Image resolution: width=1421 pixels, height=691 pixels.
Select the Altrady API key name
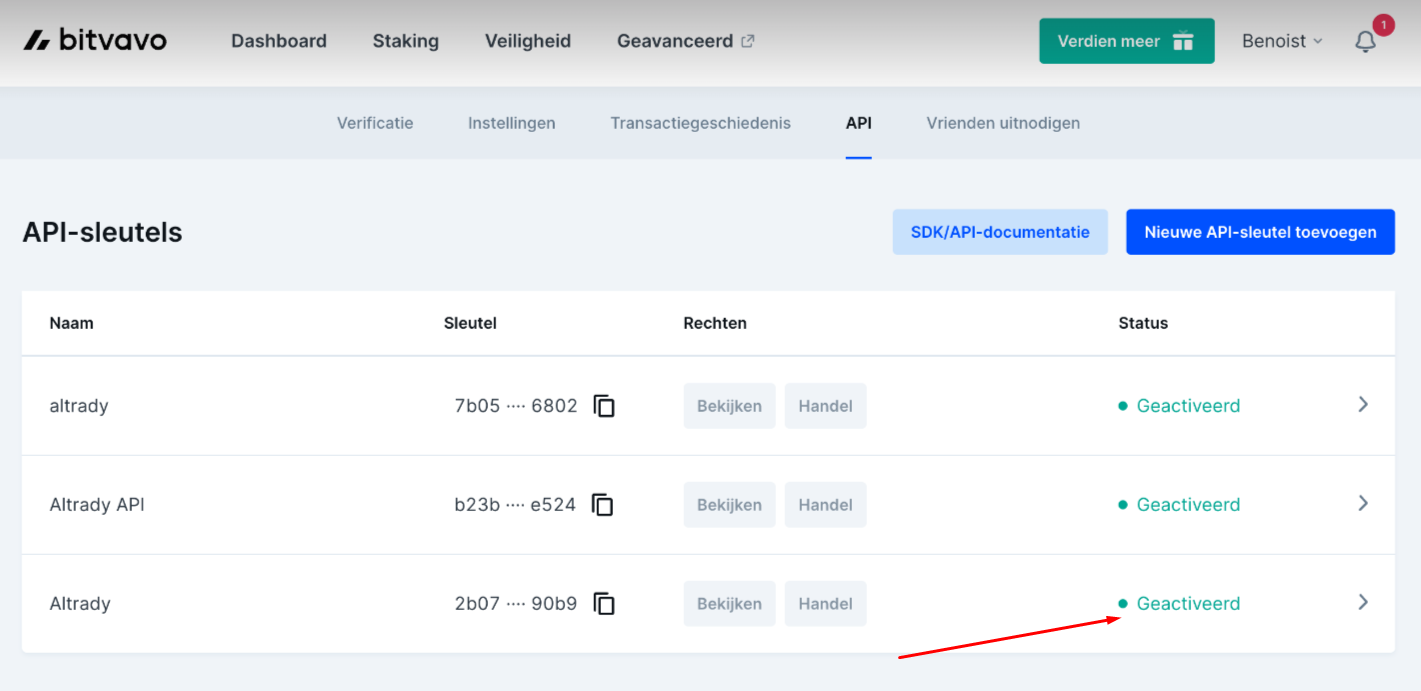click(97, 505)
